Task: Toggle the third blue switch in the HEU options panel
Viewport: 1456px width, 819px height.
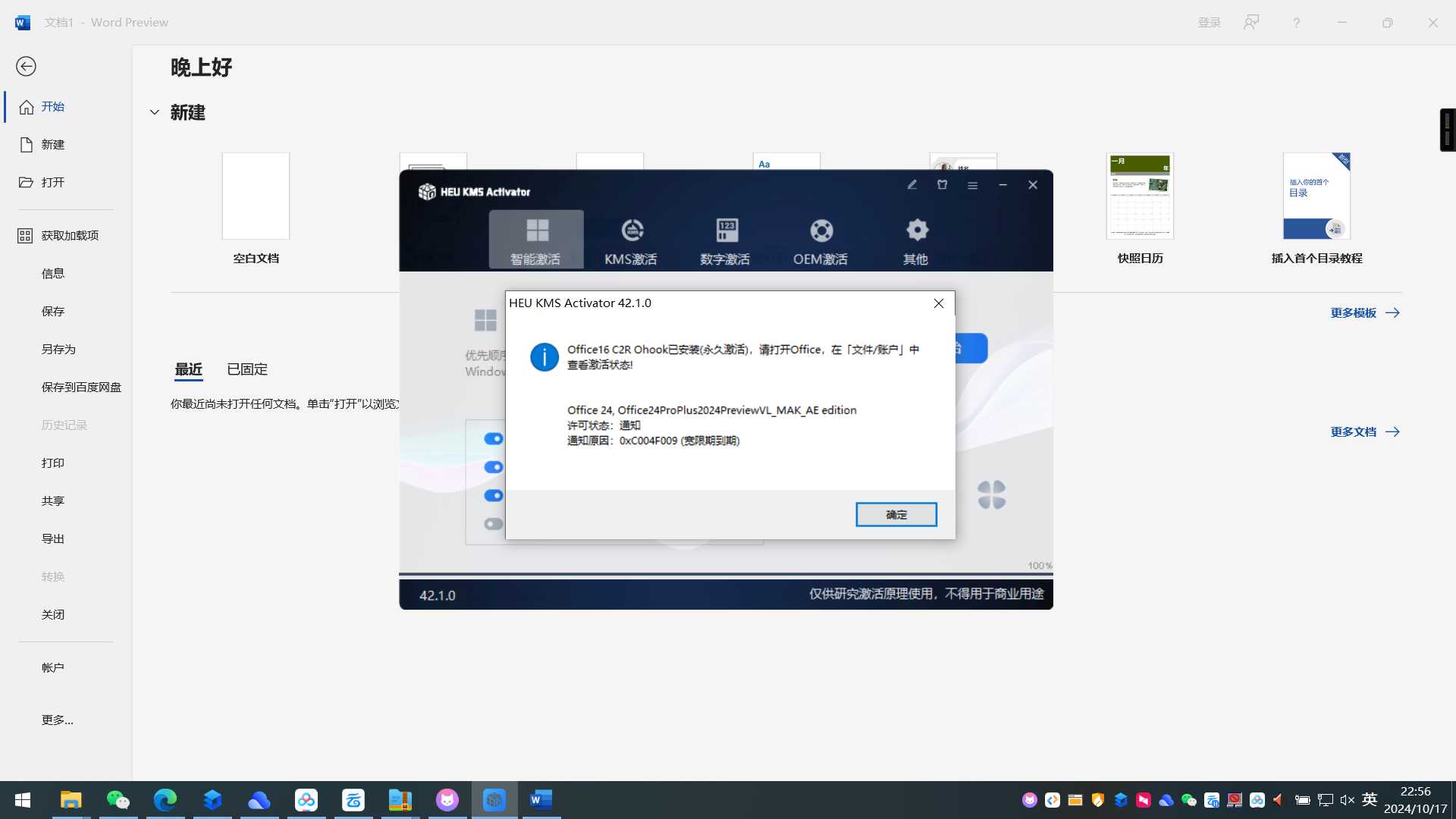Action: [x=494, y=495]
